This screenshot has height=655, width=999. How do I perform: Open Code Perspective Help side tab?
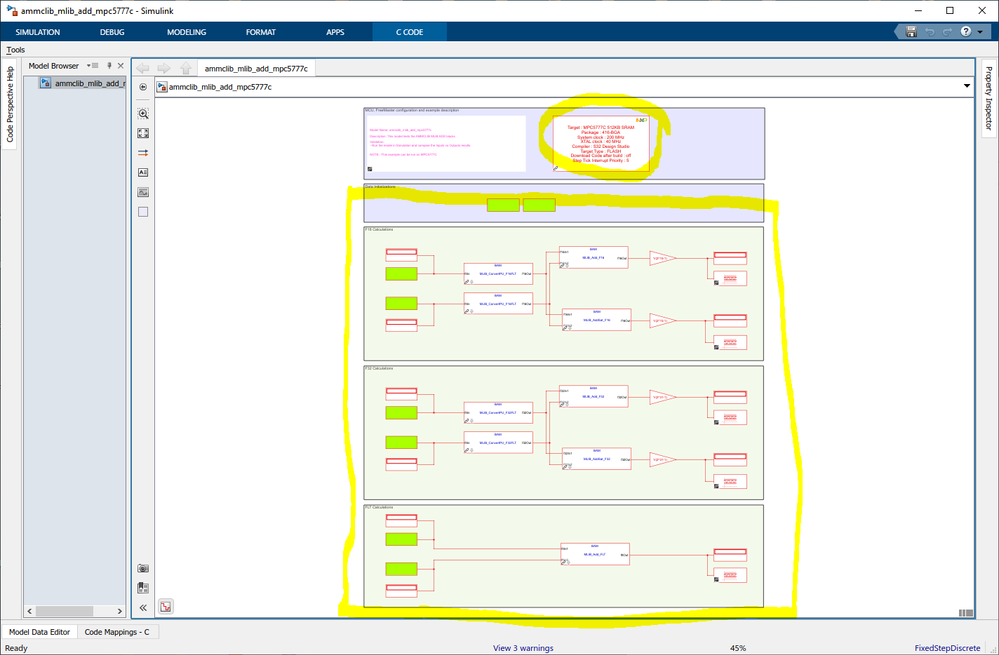tap(10, 104)
